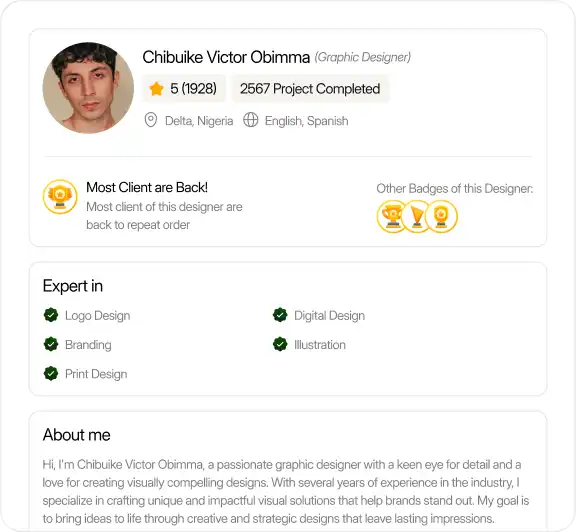
Task: Click the English, Spanish languages text
Action: 306,121
